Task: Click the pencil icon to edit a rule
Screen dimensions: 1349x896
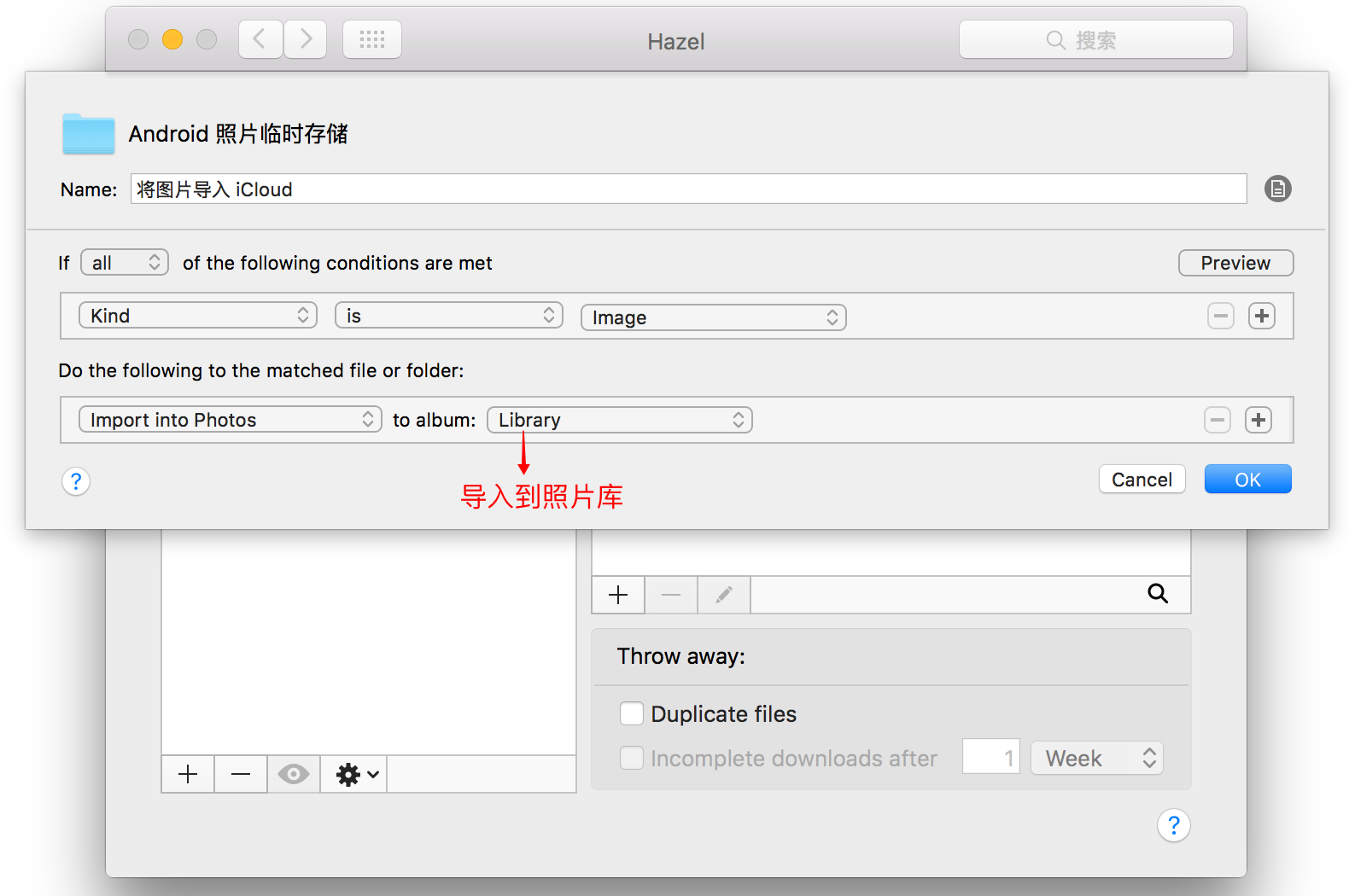Action: coord(723,594)
